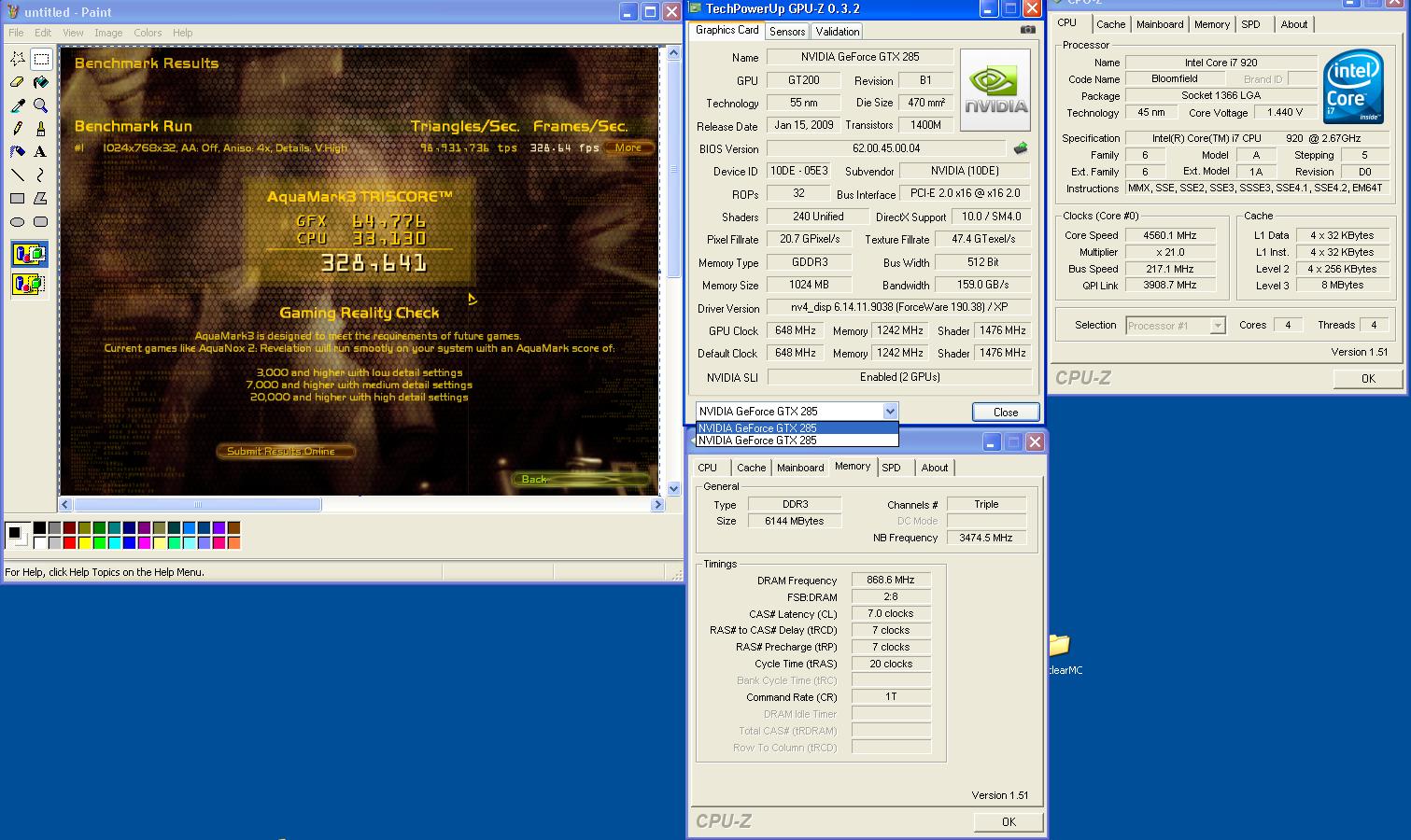Switch to the Sensors tab in GPU-Z
The height and width of the screenshot is (840, 1411).
[x=787, y=31]
